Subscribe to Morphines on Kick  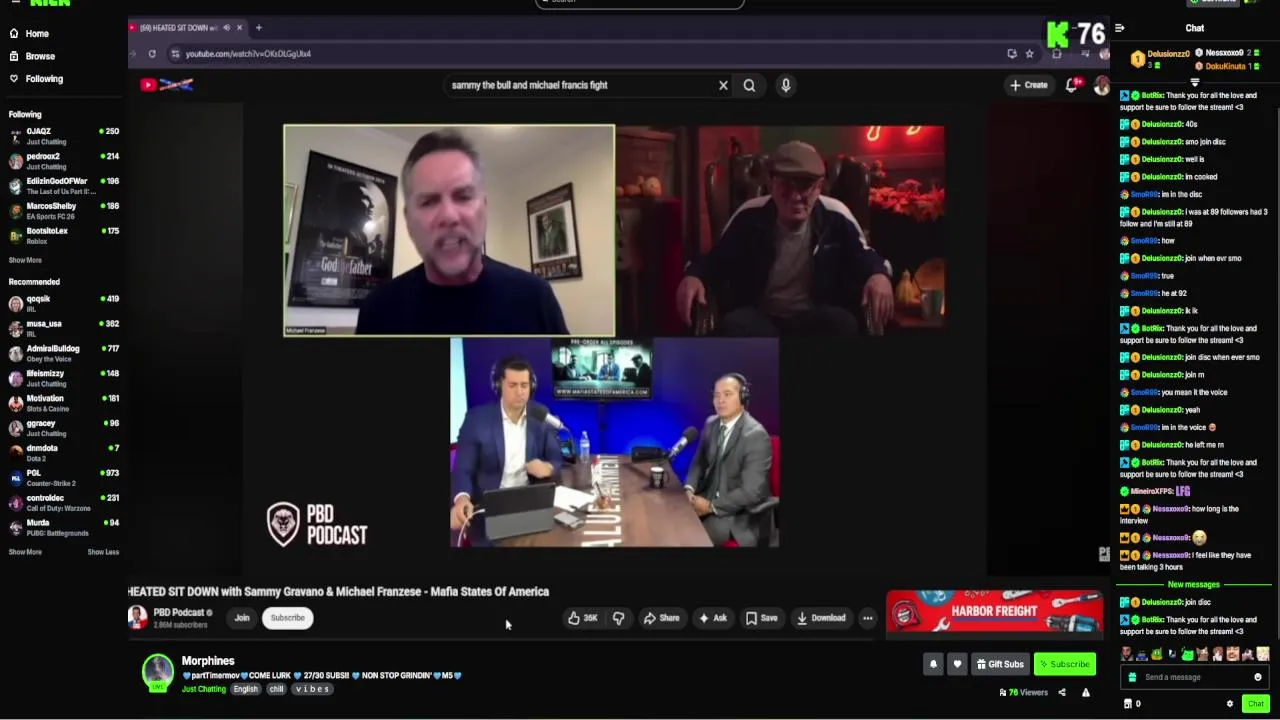point(1064,664)
